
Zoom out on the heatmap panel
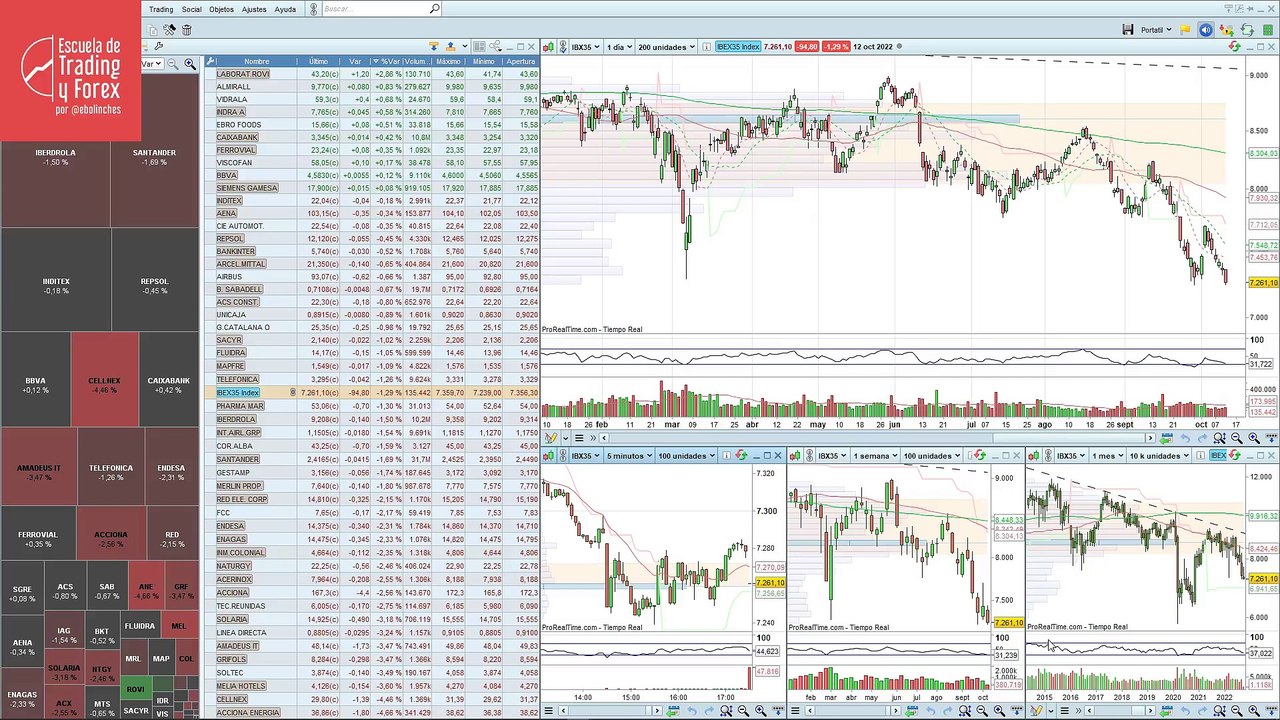pos(172,64)
